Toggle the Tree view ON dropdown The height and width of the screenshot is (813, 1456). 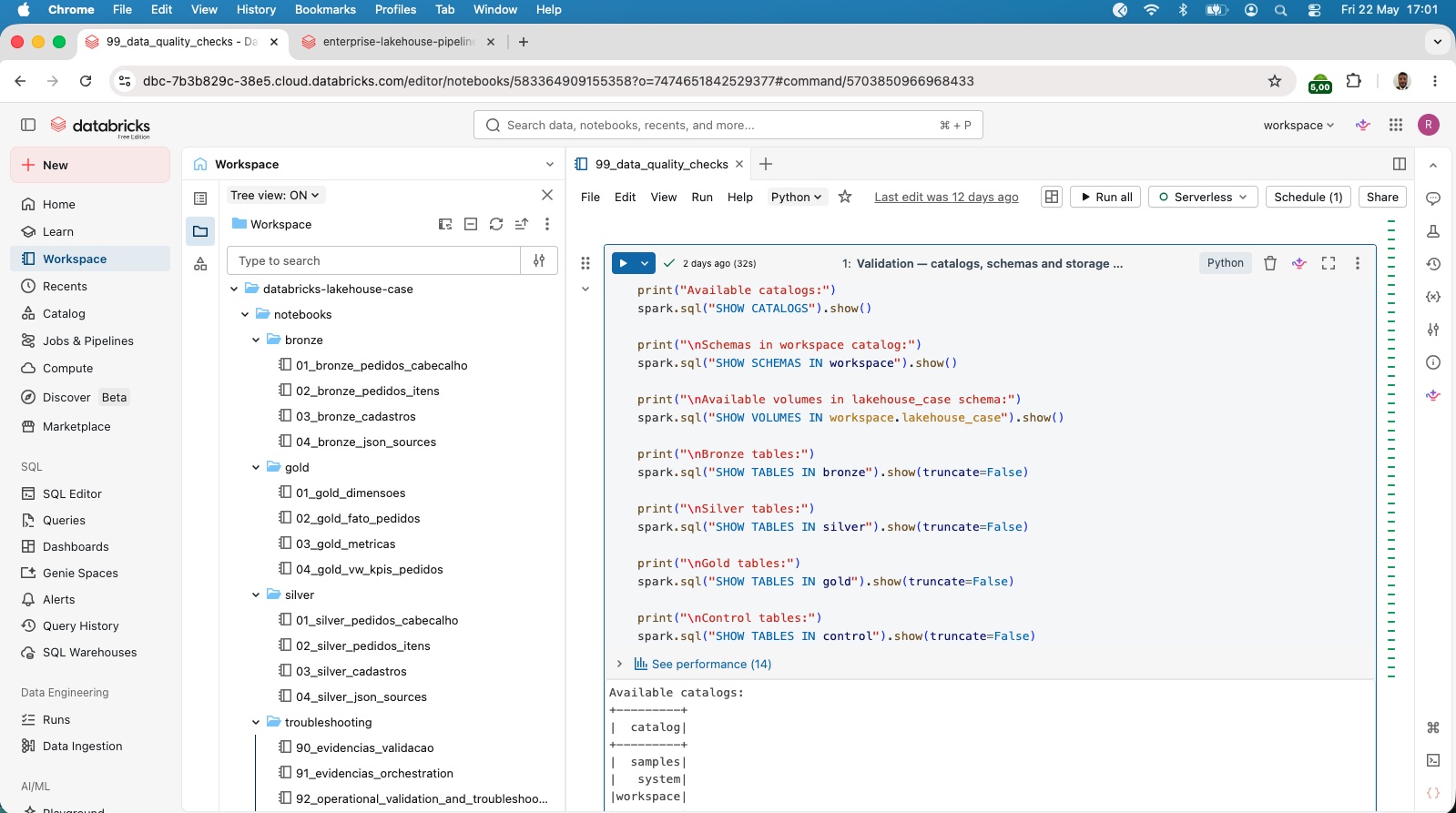click(275, 195)
